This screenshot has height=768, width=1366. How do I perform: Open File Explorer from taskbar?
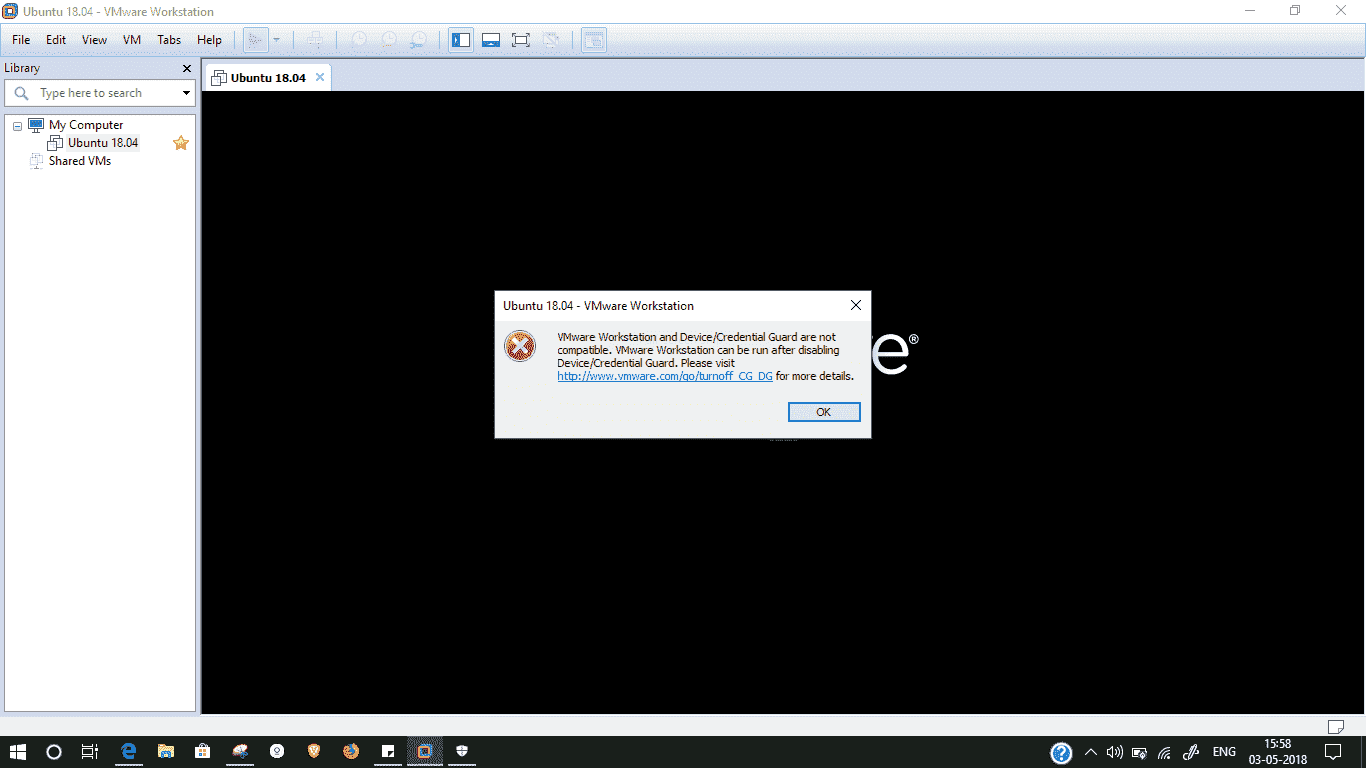click(166, 751)
